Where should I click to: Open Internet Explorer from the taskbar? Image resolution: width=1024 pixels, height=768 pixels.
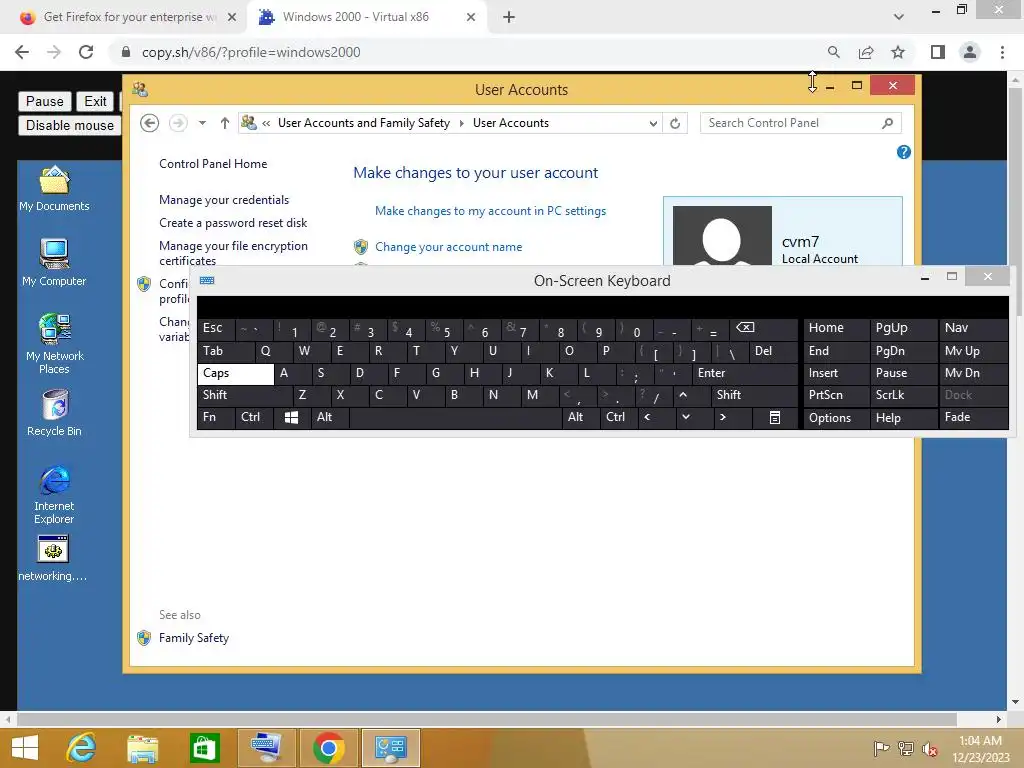(82, 748)
